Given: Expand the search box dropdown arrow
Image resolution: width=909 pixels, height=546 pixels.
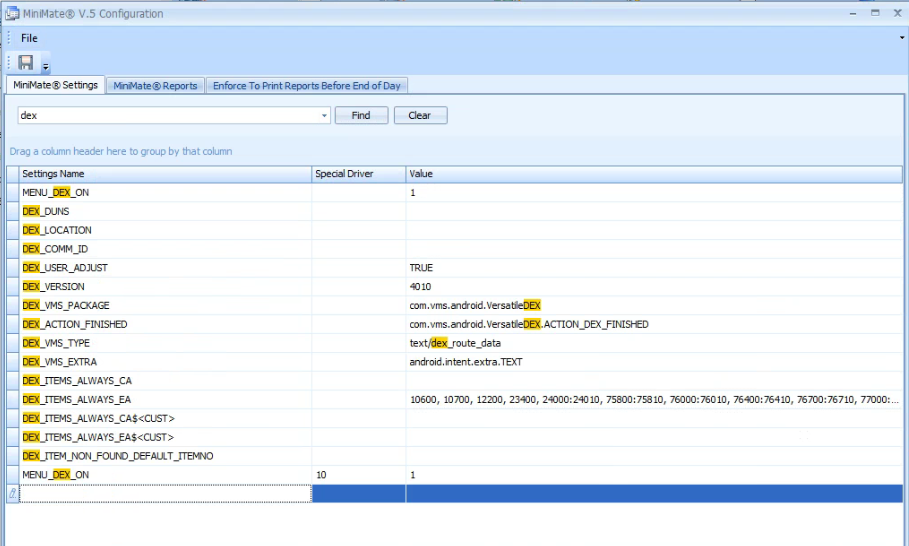Looking at the screenshot, I should (324, 115).
